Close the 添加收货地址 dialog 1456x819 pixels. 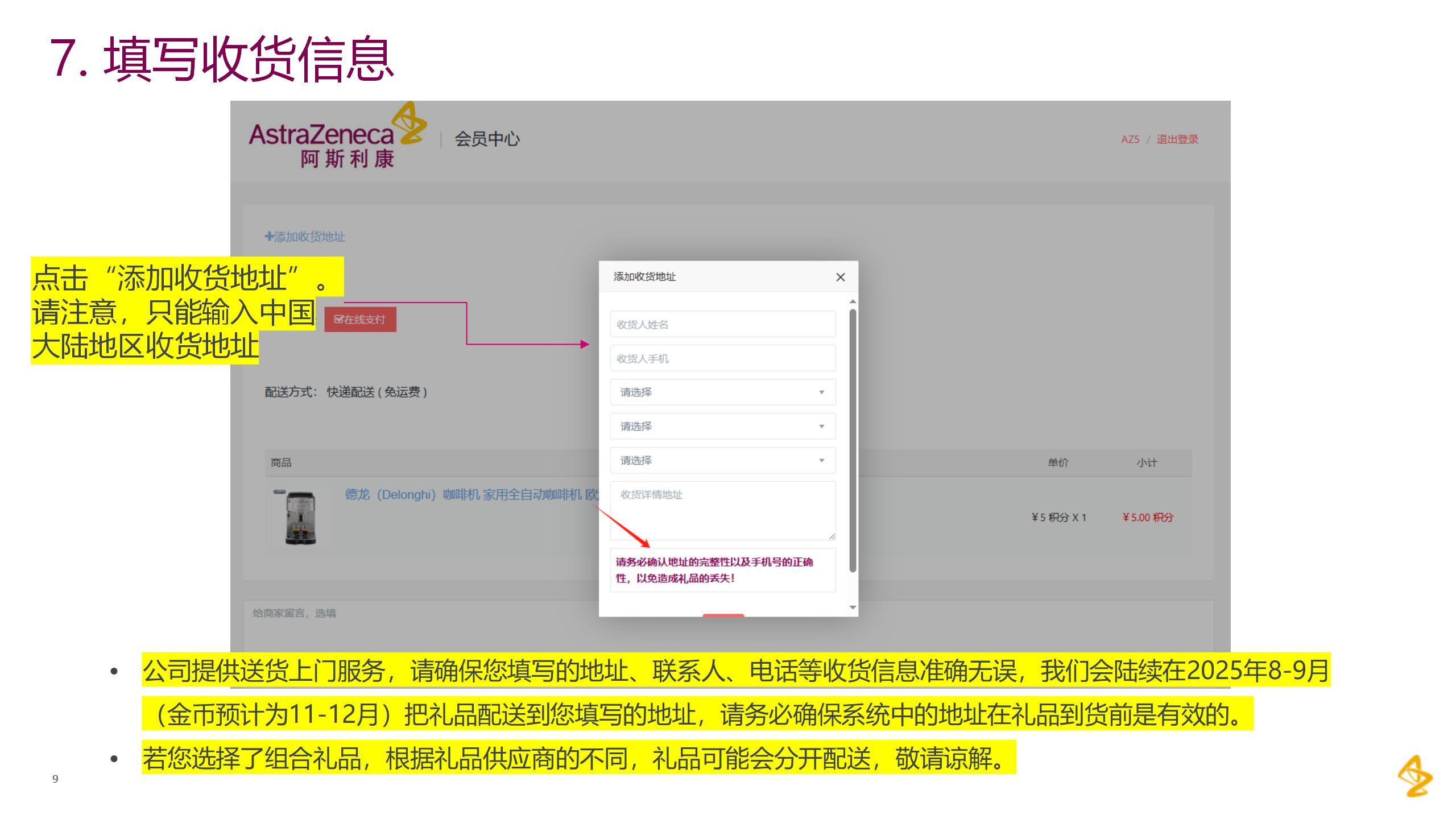[x=840, y=277]
